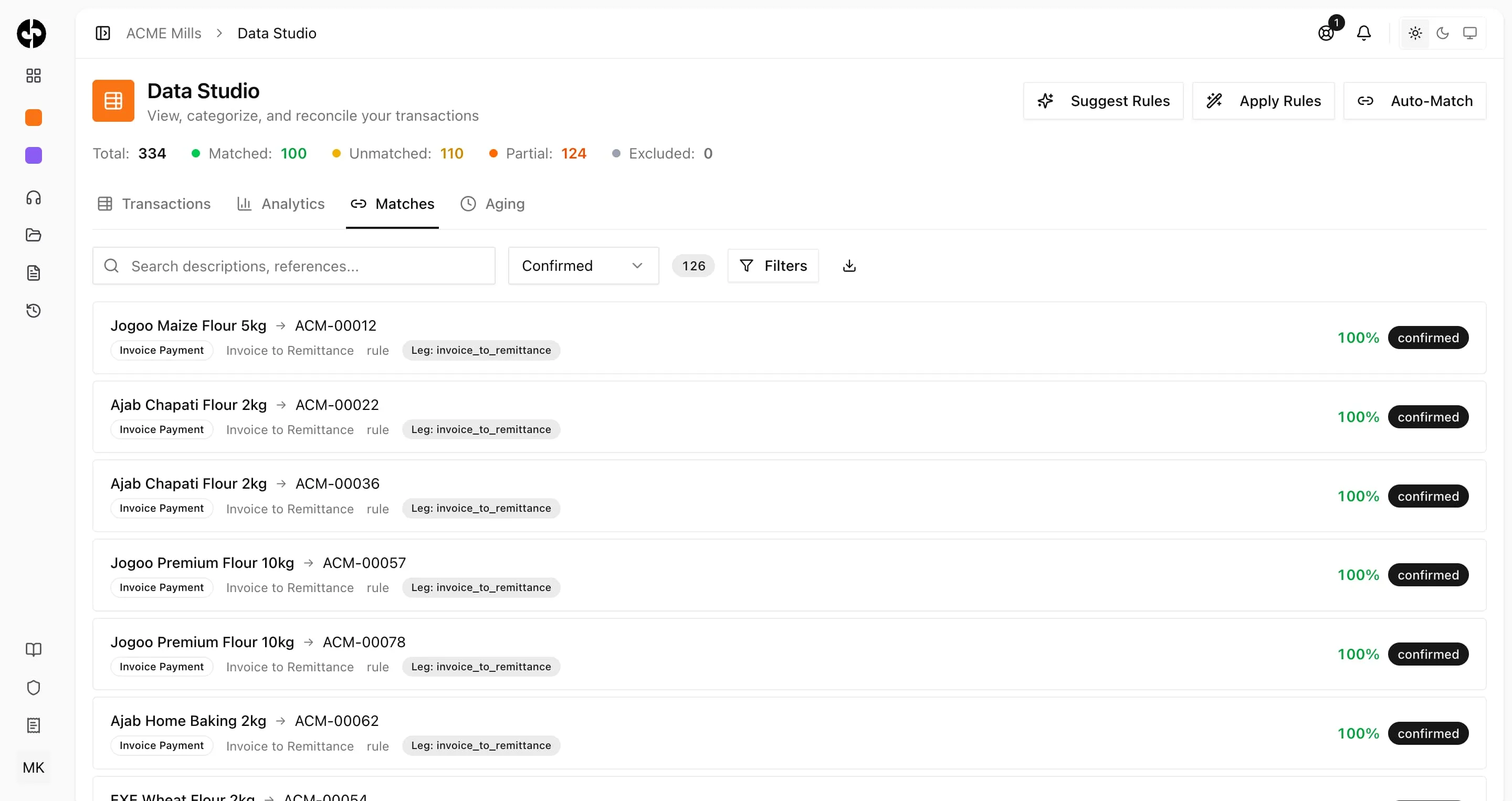Open the receipt log icon in sidebar

[x=34, y=725]
